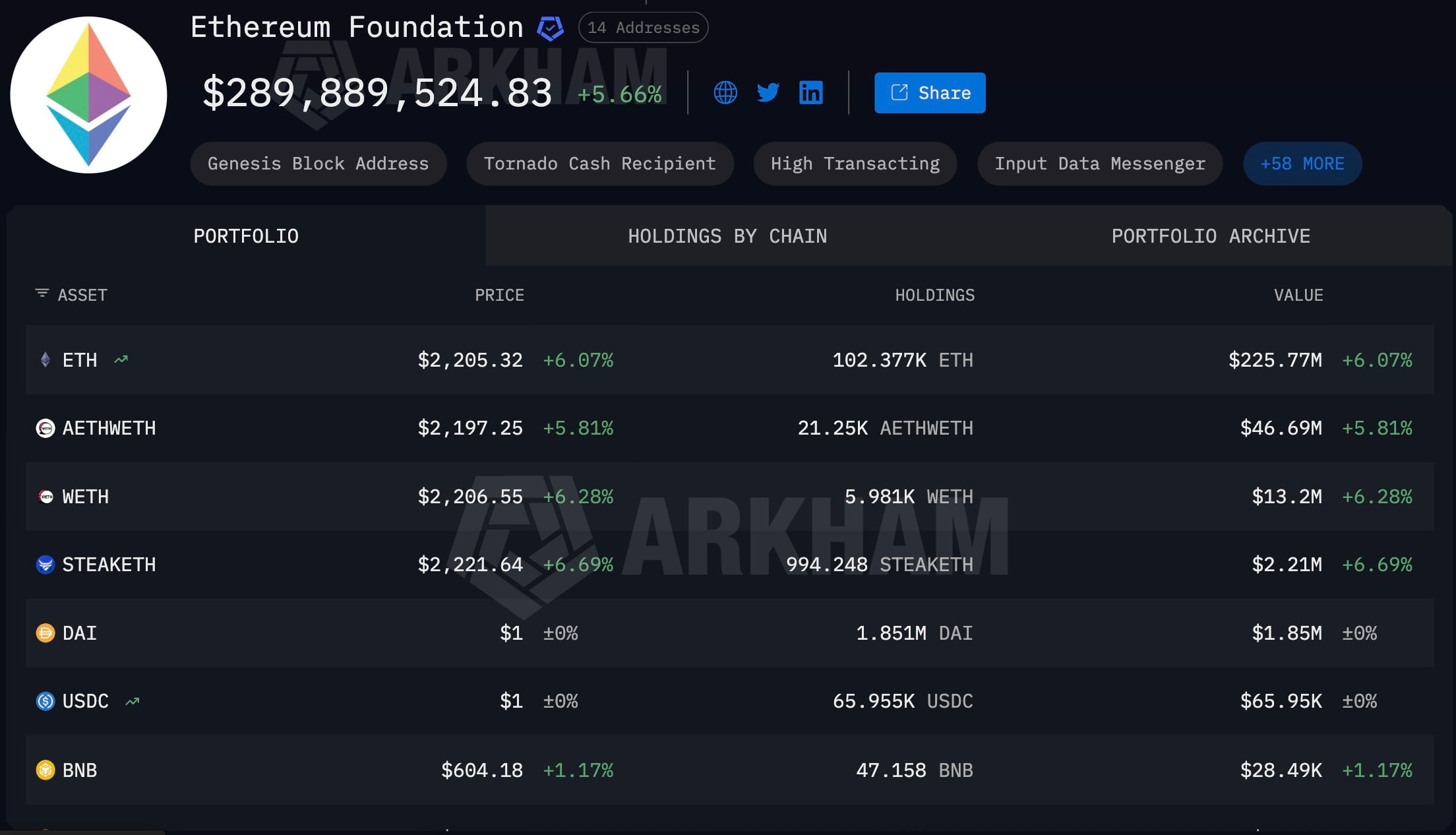Click the DAI token icon
This screenshot has width=1456, height=835.
(45, 633)
